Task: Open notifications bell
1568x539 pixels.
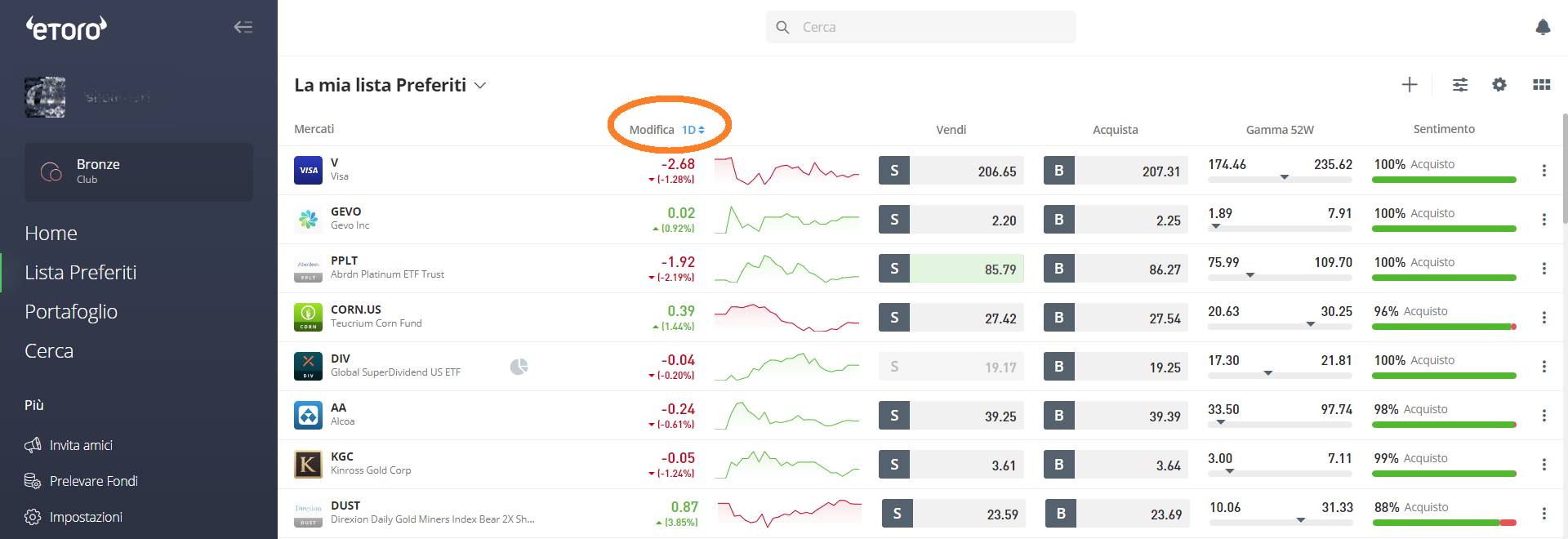Action: (x=1543, y=27)
